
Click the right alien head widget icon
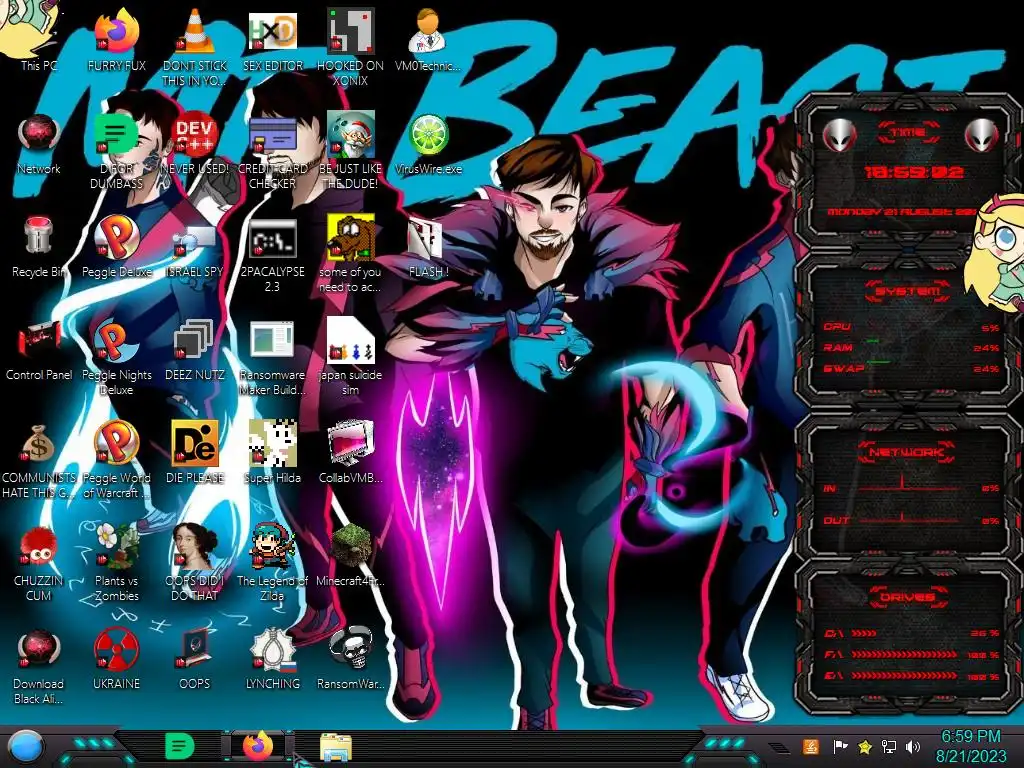point(982,135)
